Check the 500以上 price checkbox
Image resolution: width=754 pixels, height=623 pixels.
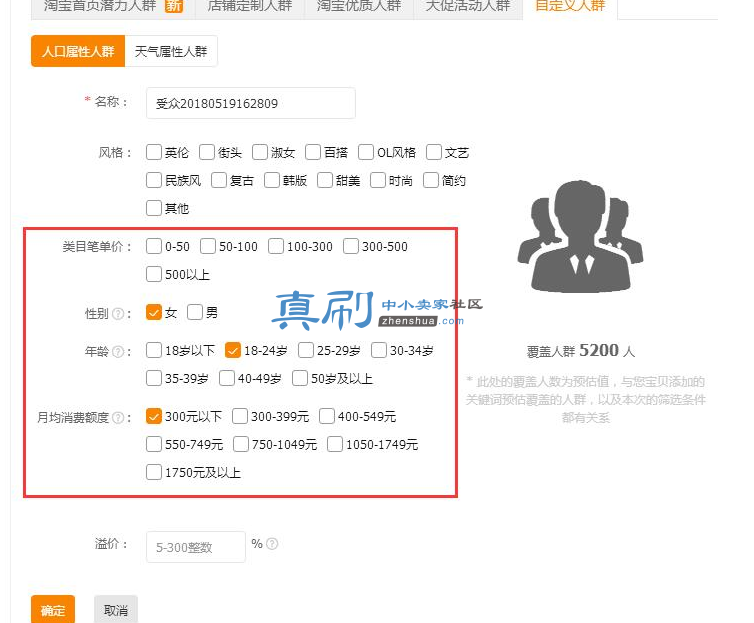coord(154,274)
